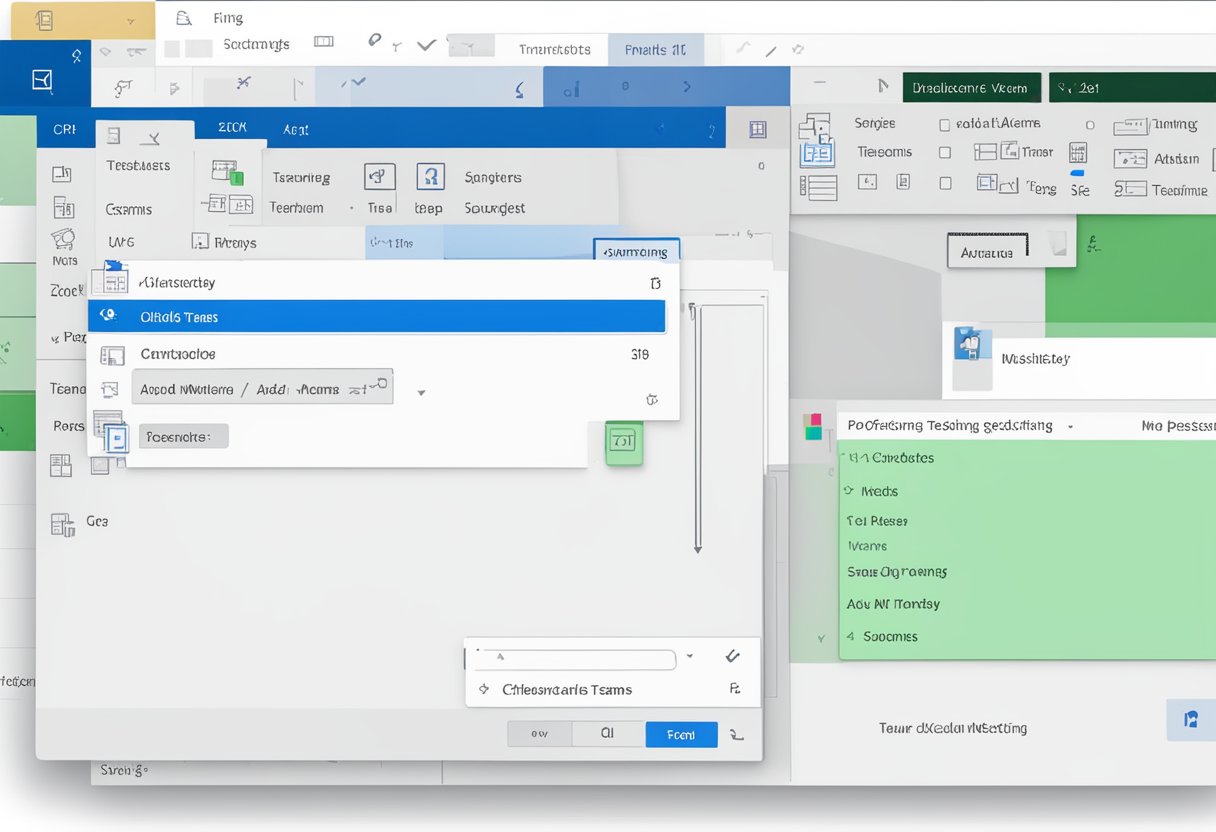
Task: Open the dropdown in the bottom search field
Action: pyautogui.click(x=690, y=658)
